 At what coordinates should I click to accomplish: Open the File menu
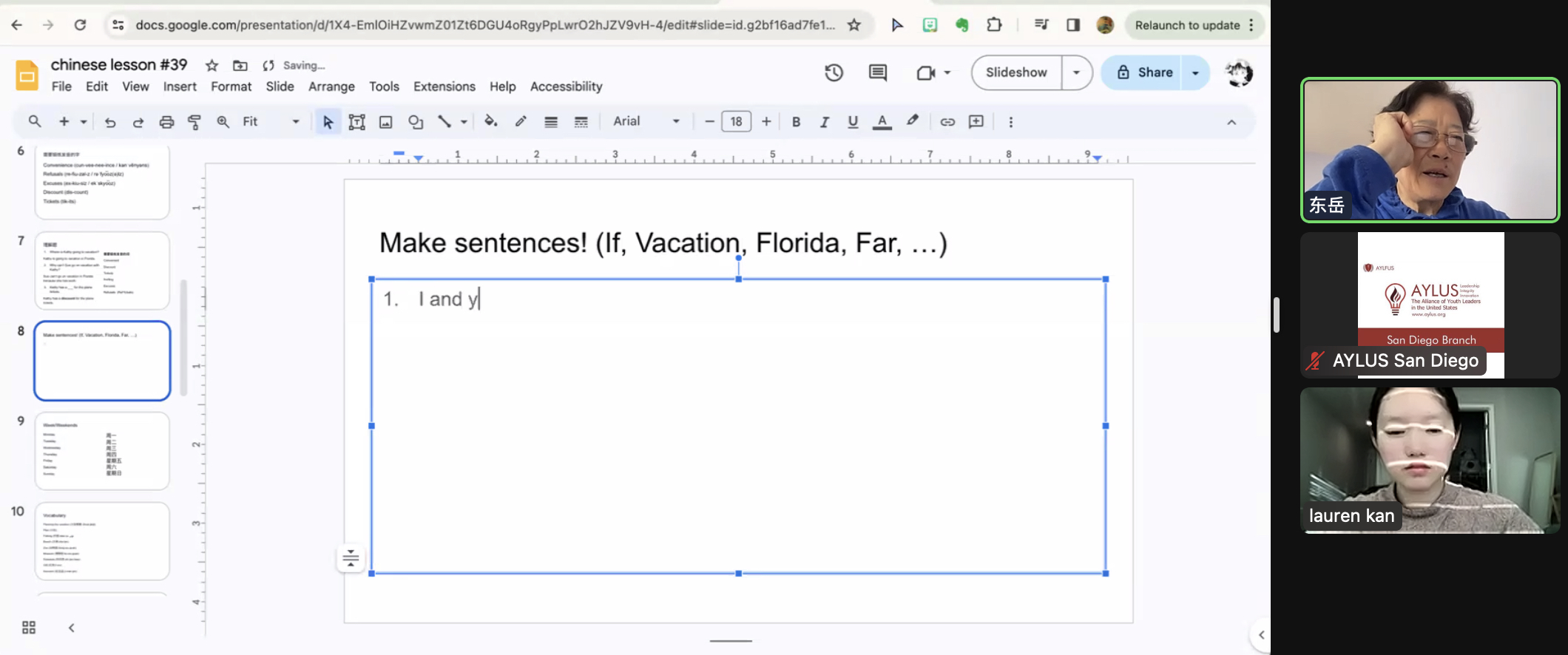point(61,86)
